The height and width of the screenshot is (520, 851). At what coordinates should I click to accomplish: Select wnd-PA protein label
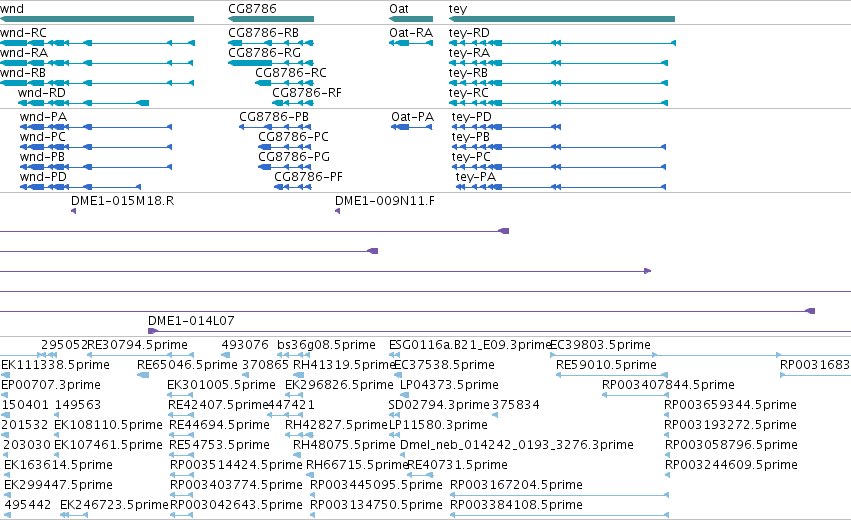(43, 117)
